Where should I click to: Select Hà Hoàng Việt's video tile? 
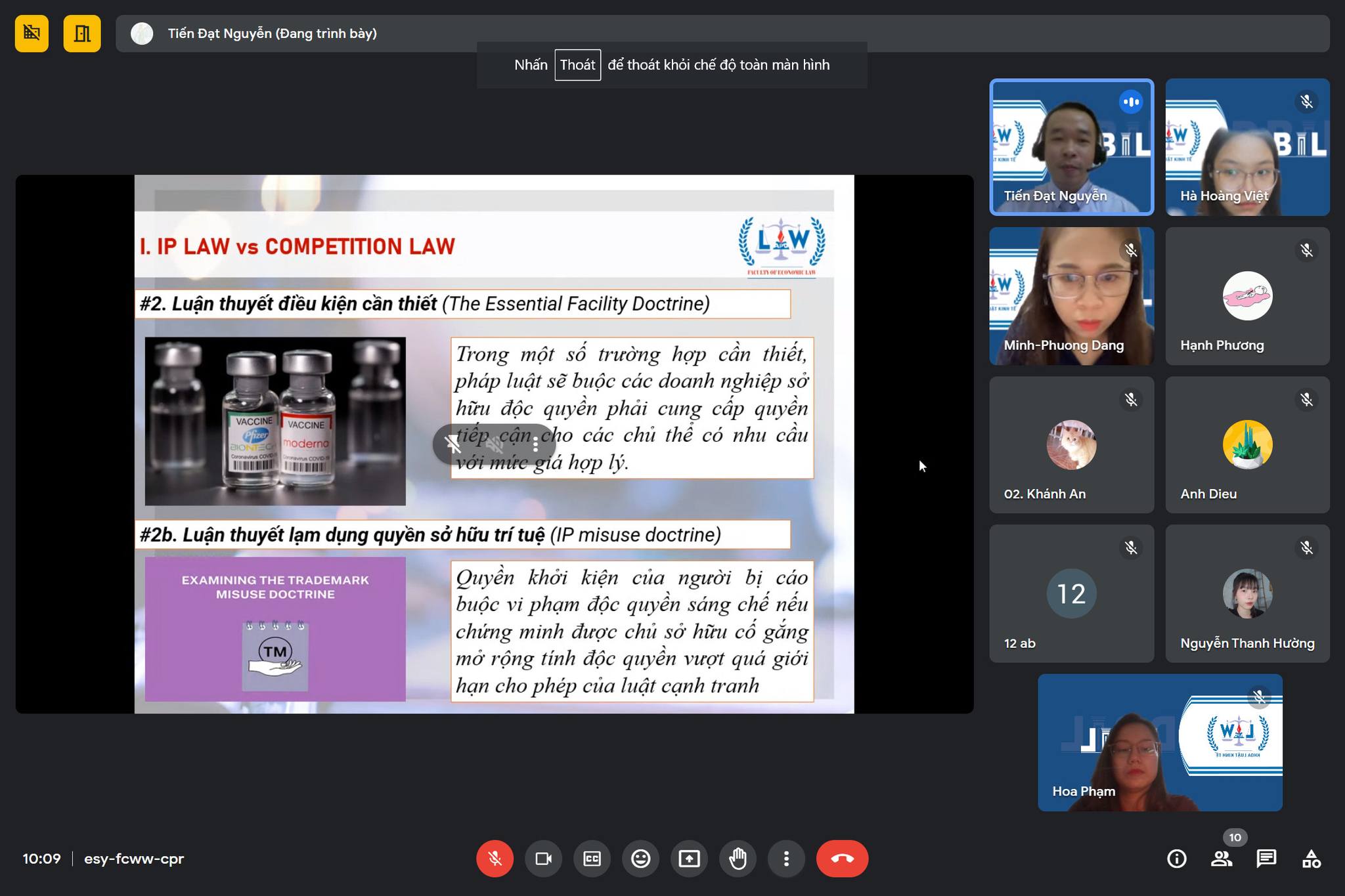point(1246,147)
